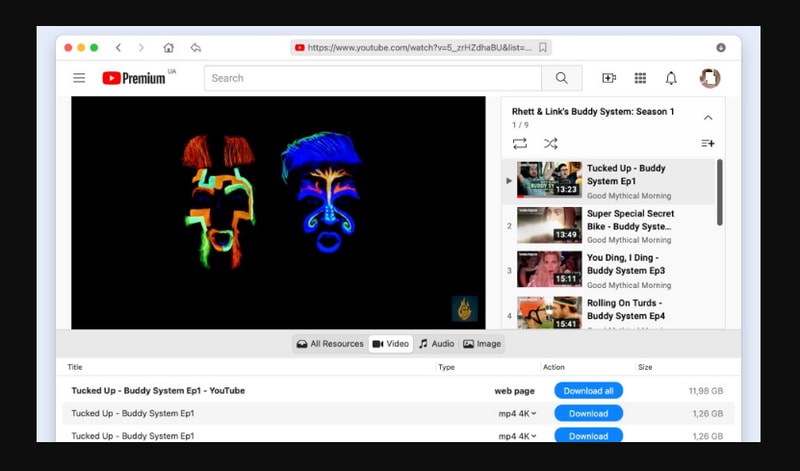Click the 11,98 GB size value
This screenshot has width=800, height=471.
tap(706, 391)
